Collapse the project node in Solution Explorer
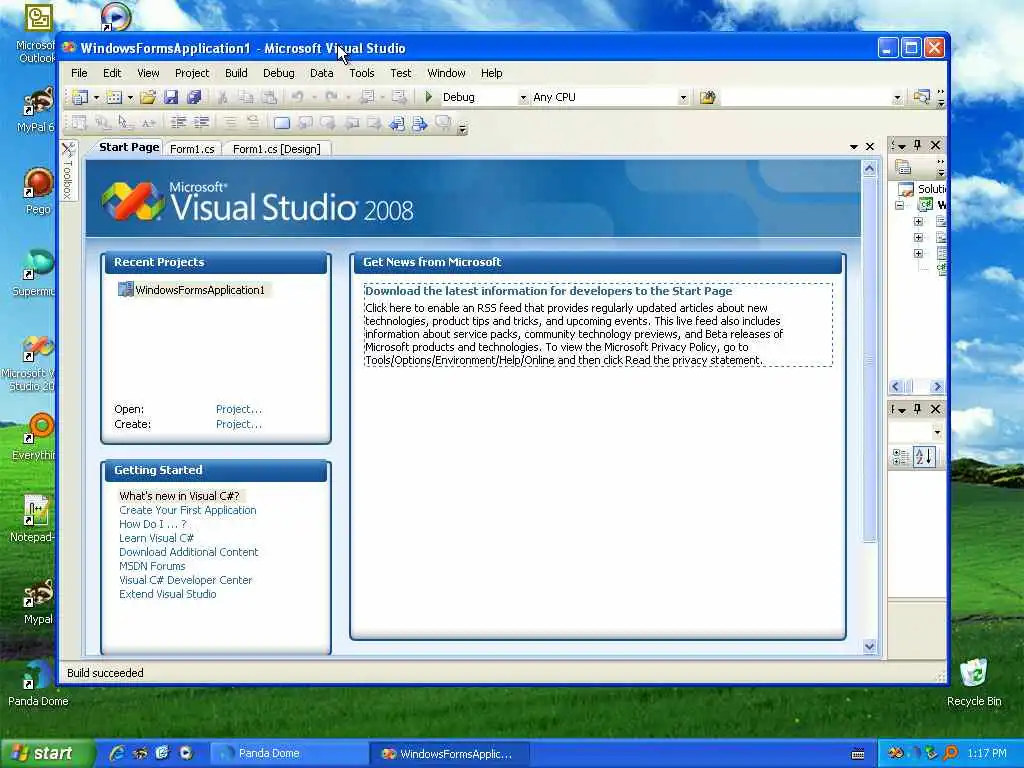Viewport: 1024px width, 768px height. click(x=900, y=205)
